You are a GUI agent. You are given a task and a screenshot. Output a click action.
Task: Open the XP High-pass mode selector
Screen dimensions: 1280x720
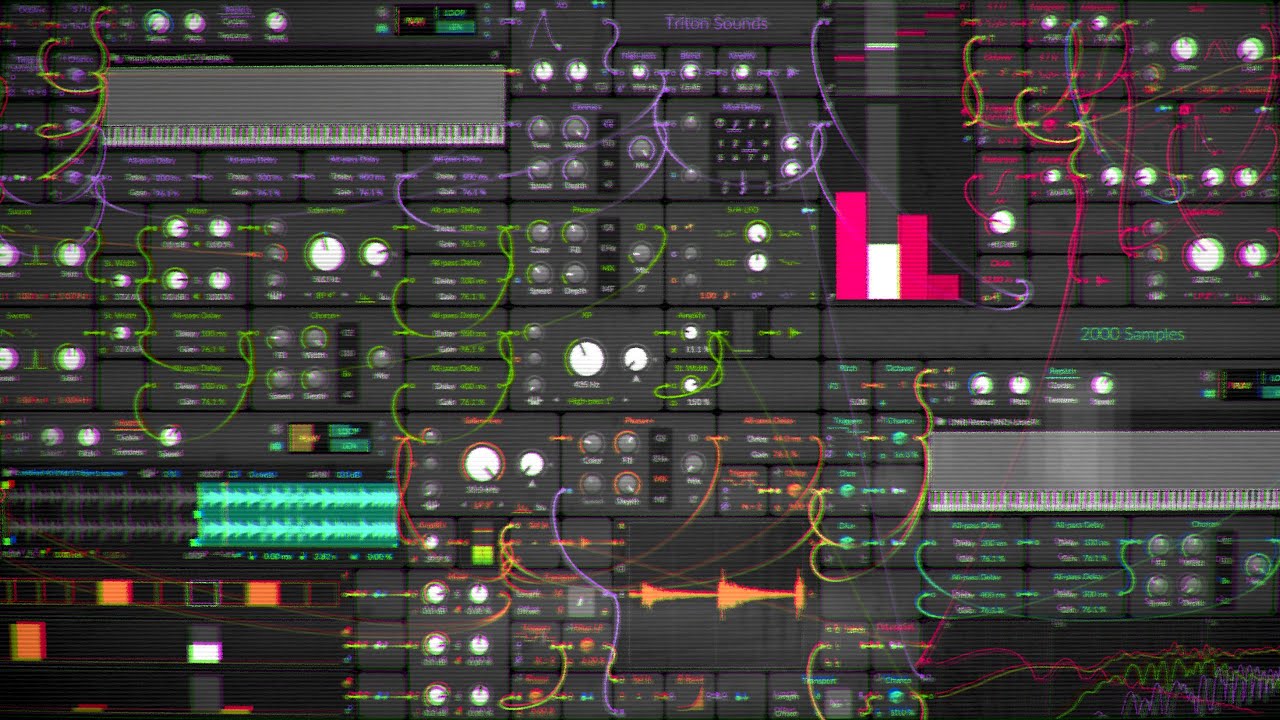tap(592, 401)
